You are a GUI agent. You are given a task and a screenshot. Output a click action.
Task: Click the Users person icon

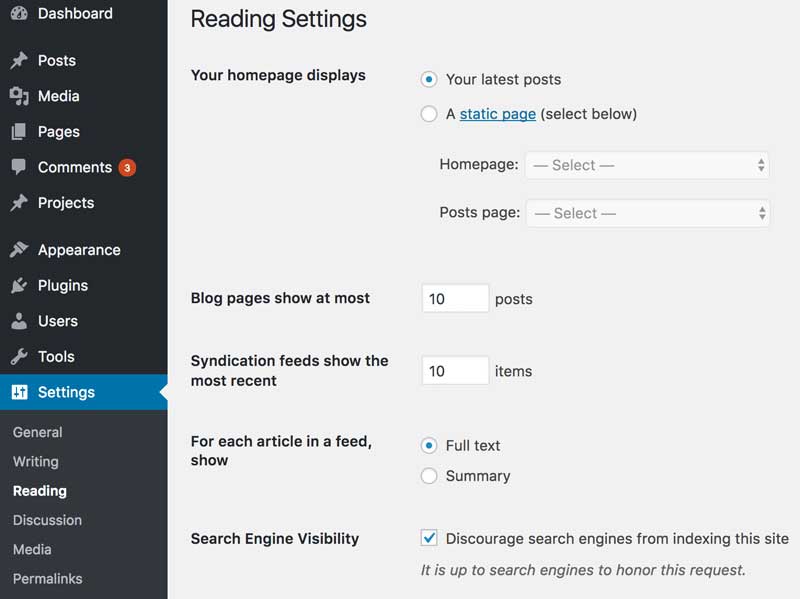[x=19, y=321]
